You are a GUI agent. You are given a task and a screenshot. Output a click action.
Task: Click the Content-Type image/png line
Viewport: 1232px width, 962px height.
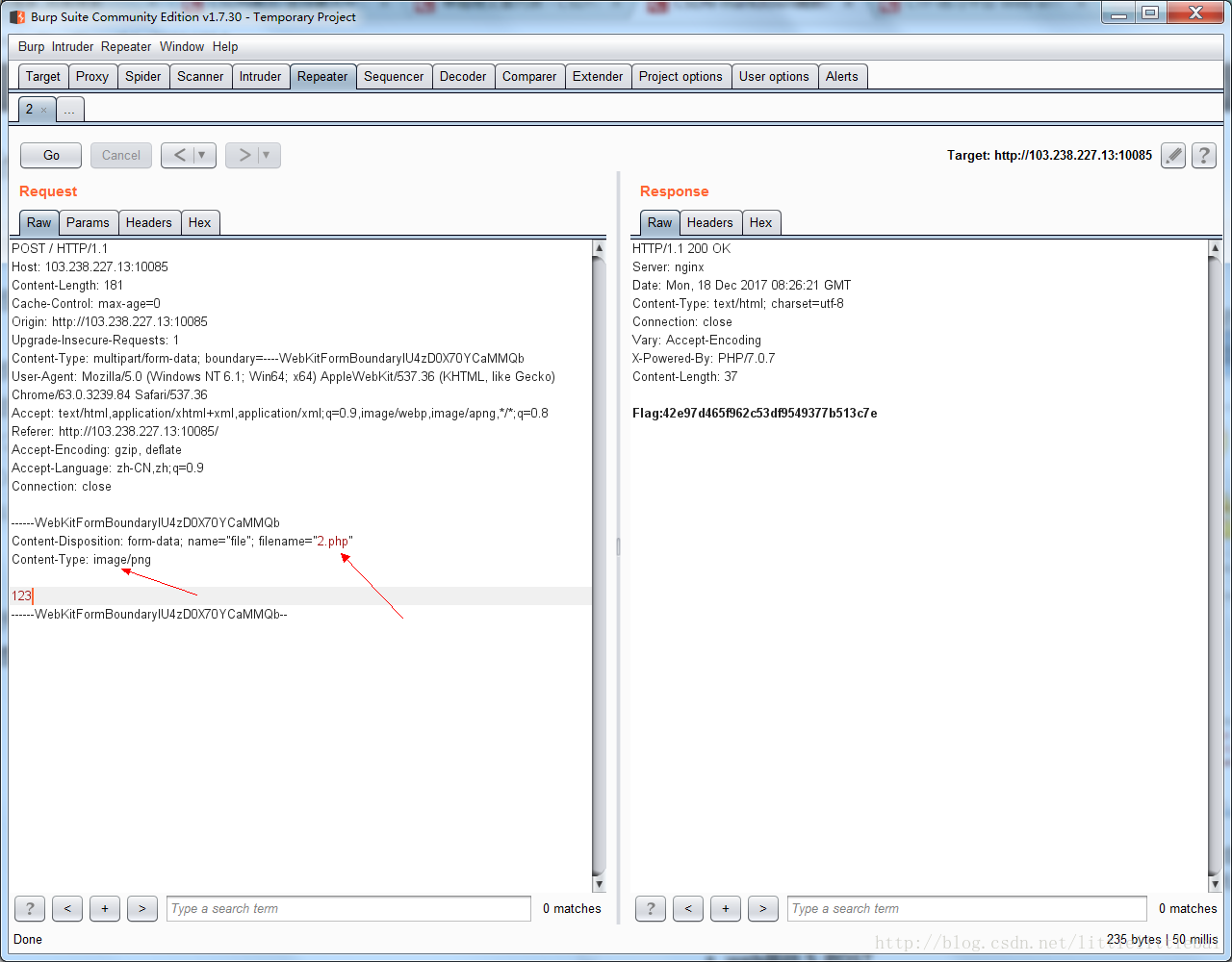(82, 560)
